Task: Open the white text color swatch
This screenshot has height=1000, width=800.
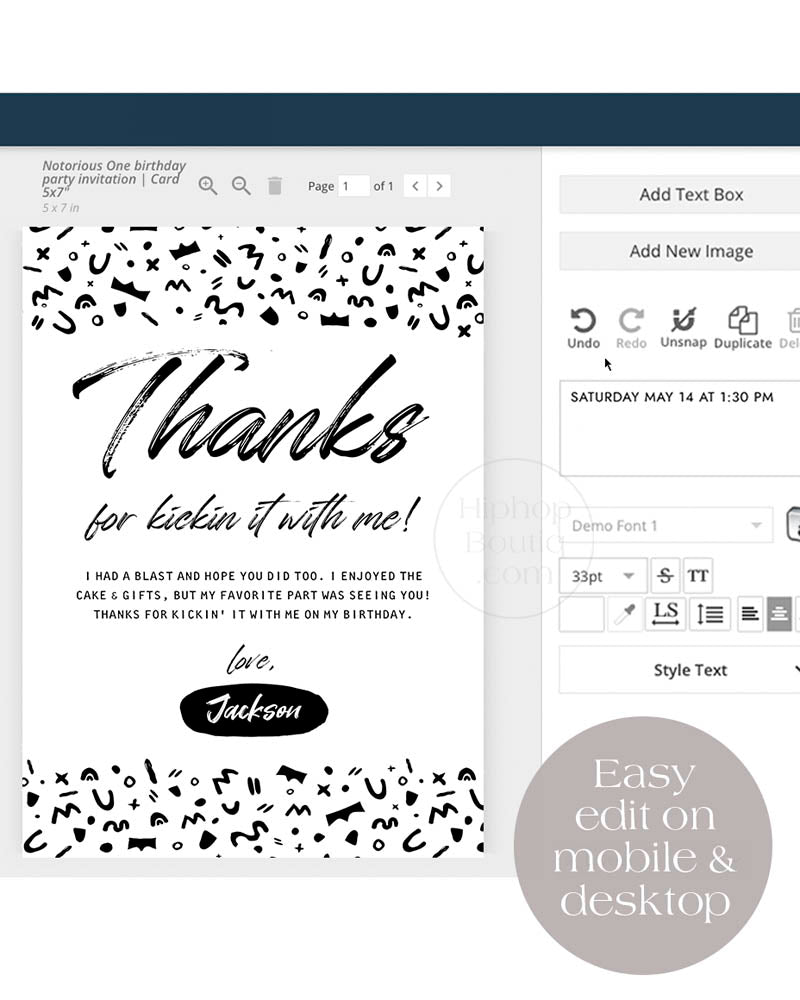Action: coord(581,614)
